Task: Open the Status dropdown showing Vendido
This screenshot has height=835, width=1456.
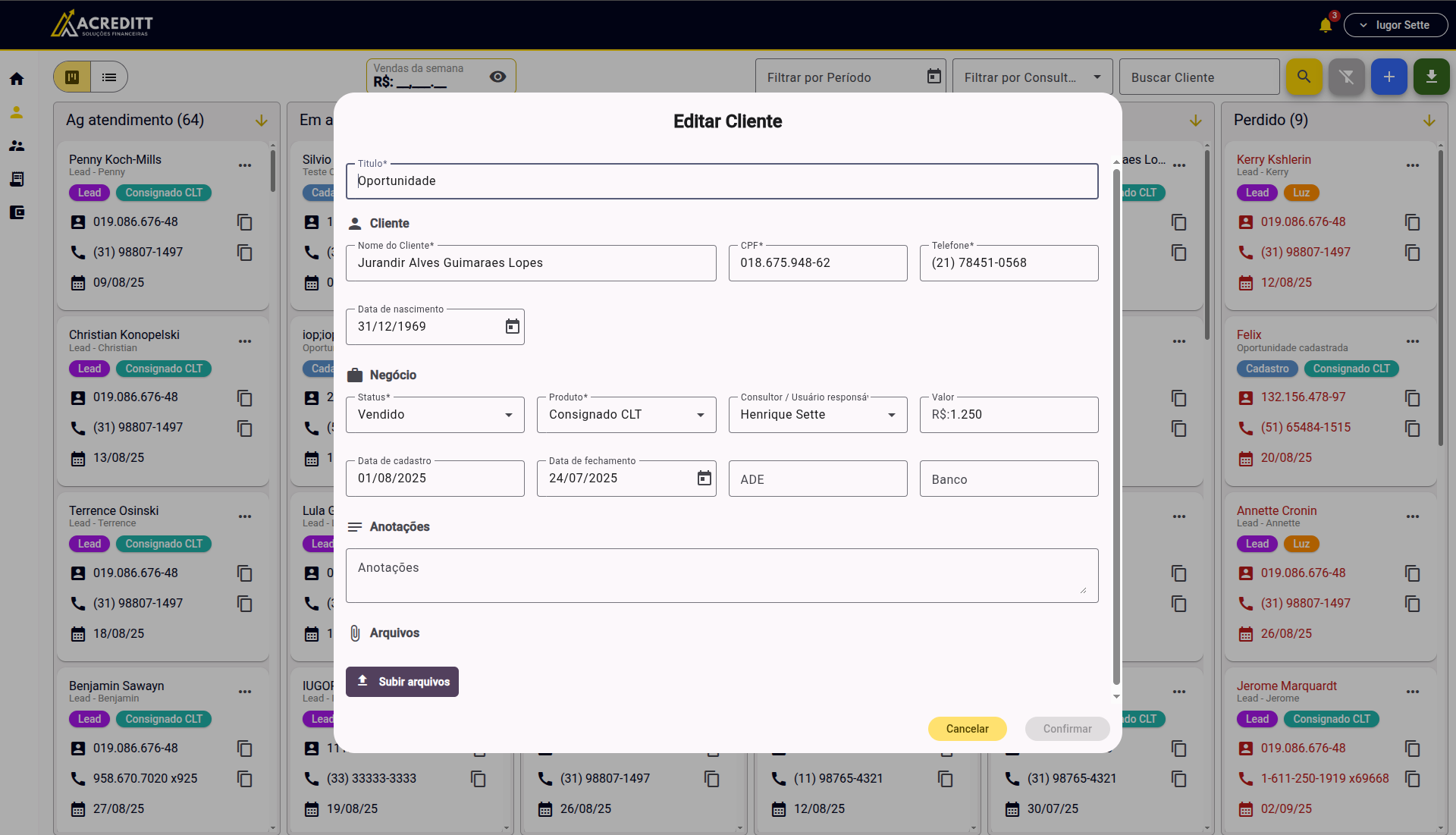Action: [435, 415]
